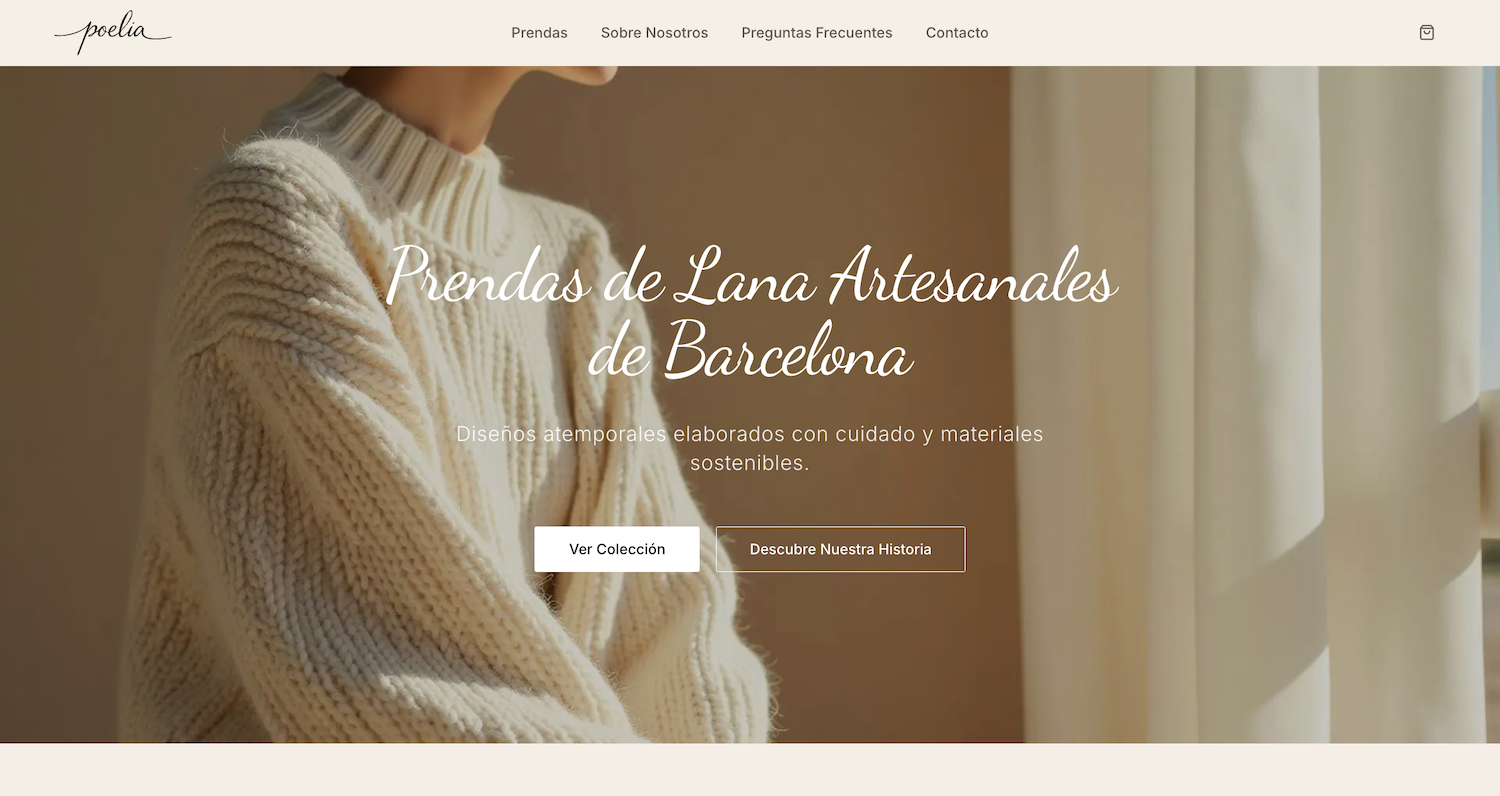The height and width of the screenshot is (796, 1500).
Task: Click the heading line 'Prendas de Lana Artesanales'
Action: point(750,277)
